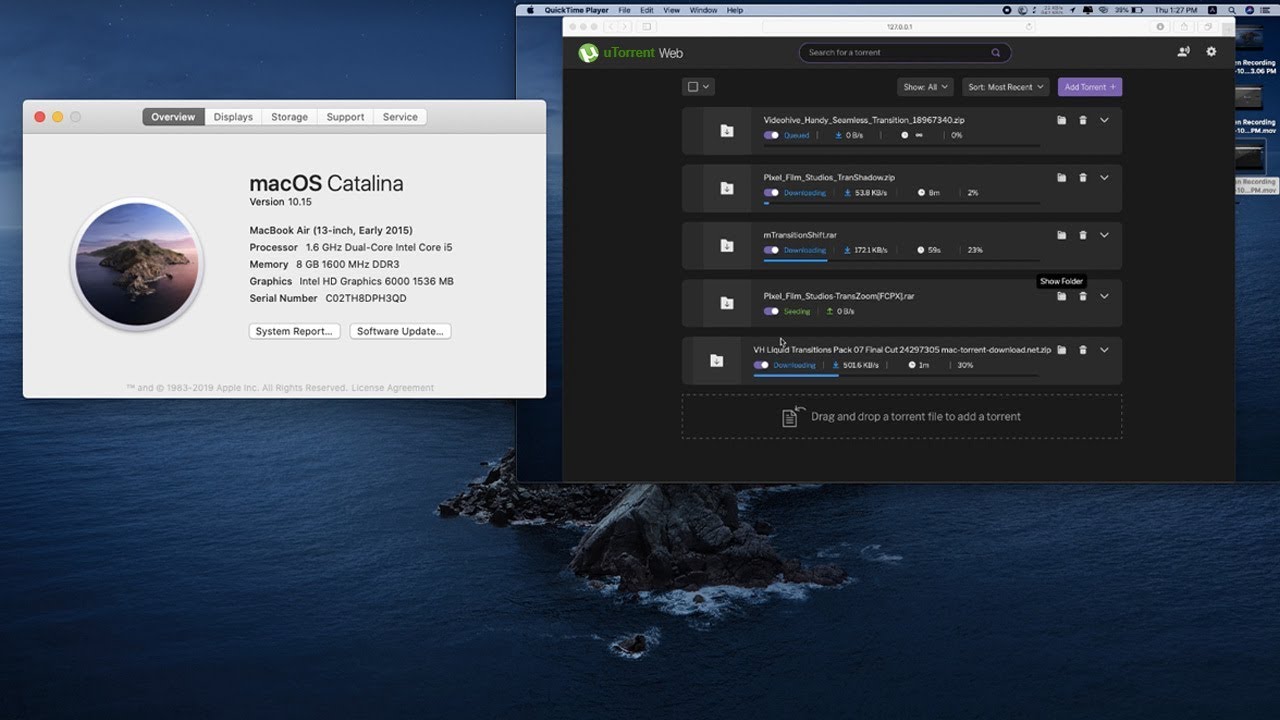Switch to the Displays tab
The width and height of the screenshot is (1280, 720).
[233, 117]
